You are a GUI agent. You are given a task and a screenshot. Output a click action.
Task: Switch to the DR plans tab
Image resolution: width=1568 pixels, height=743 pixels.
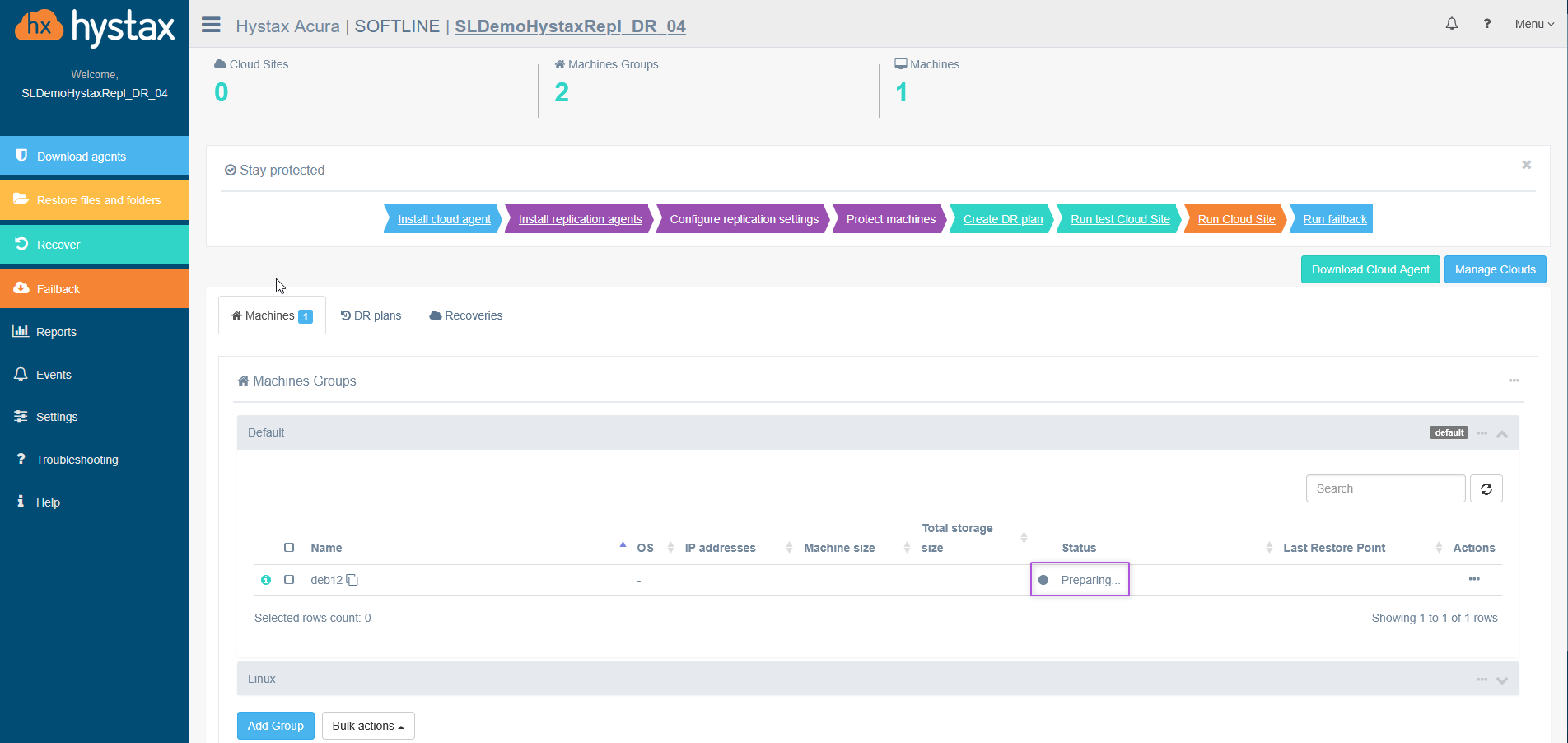[x=371, y=315]
